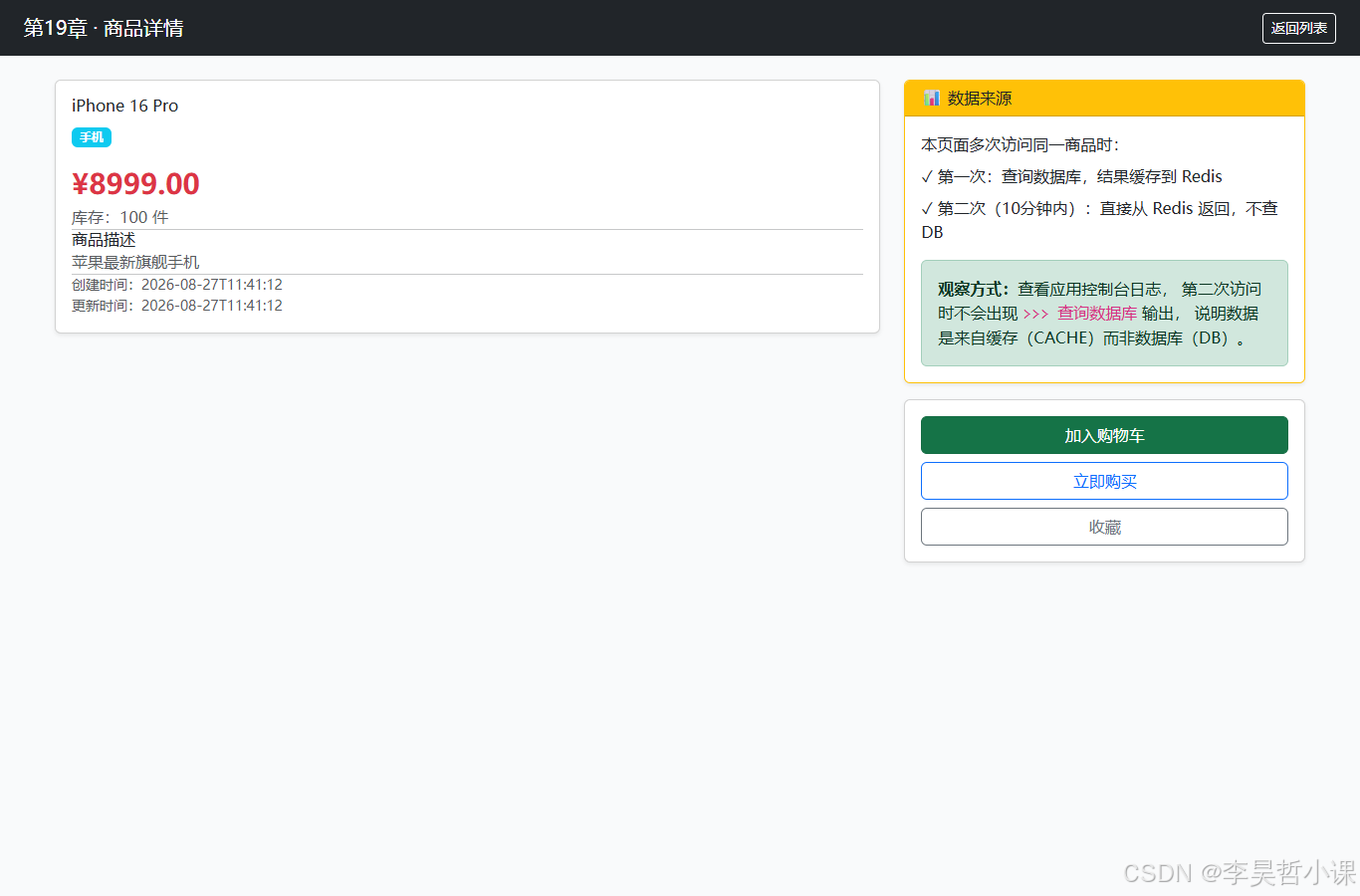Screen dimensions: 1360x896
Task: Click the 商品描述 heading
Action: (x=104, y=240)
